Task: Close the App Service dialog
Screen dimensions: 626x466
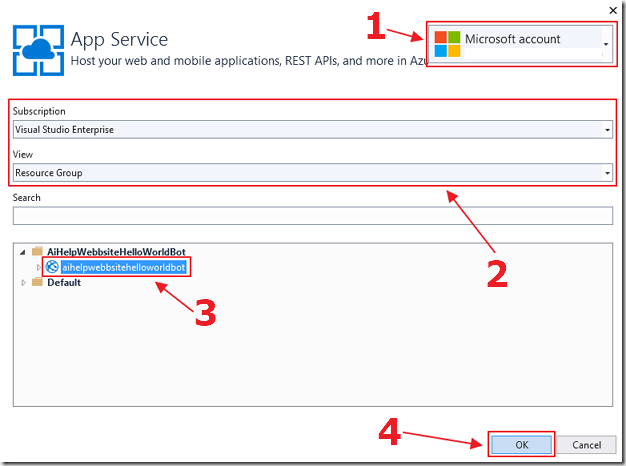Action: [x=613, y=10]
